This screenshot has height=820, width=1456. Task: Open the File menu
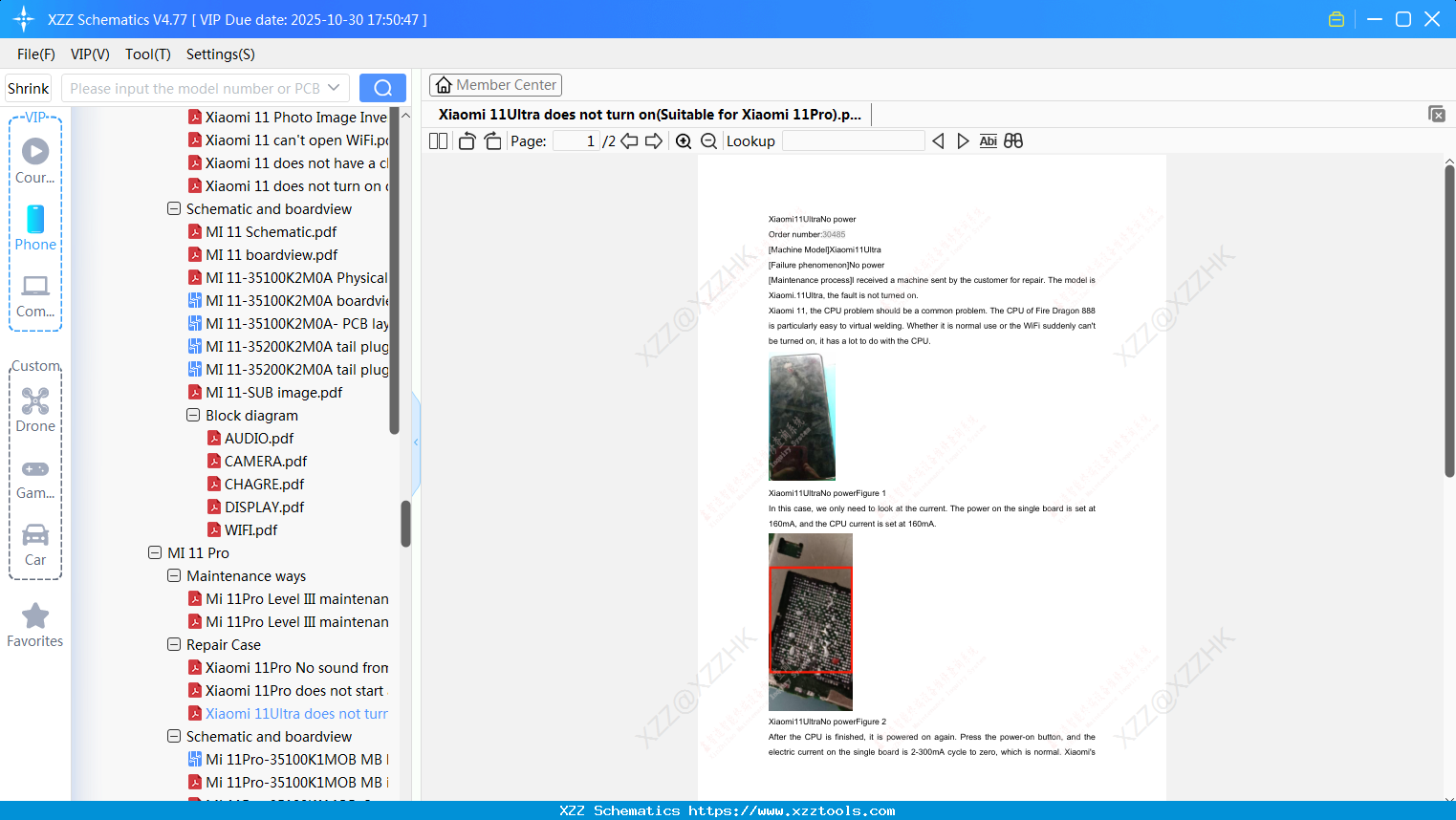point(36,54)
